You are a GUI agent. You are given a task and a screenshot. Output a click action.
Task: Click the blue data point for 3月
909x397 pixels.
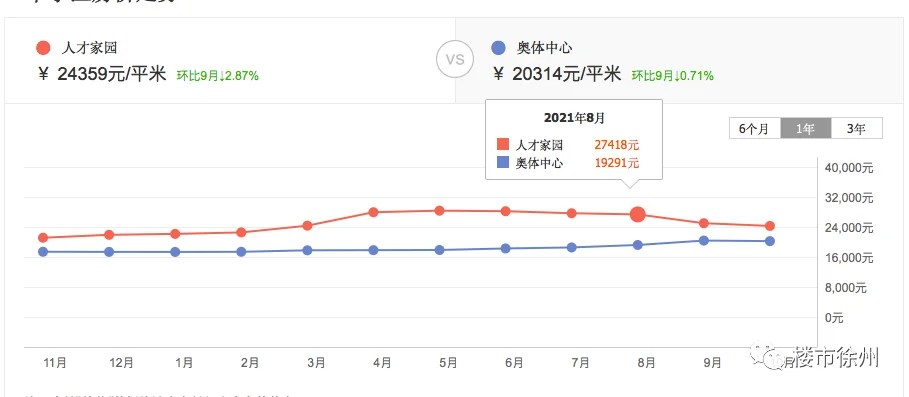point(307,250)
